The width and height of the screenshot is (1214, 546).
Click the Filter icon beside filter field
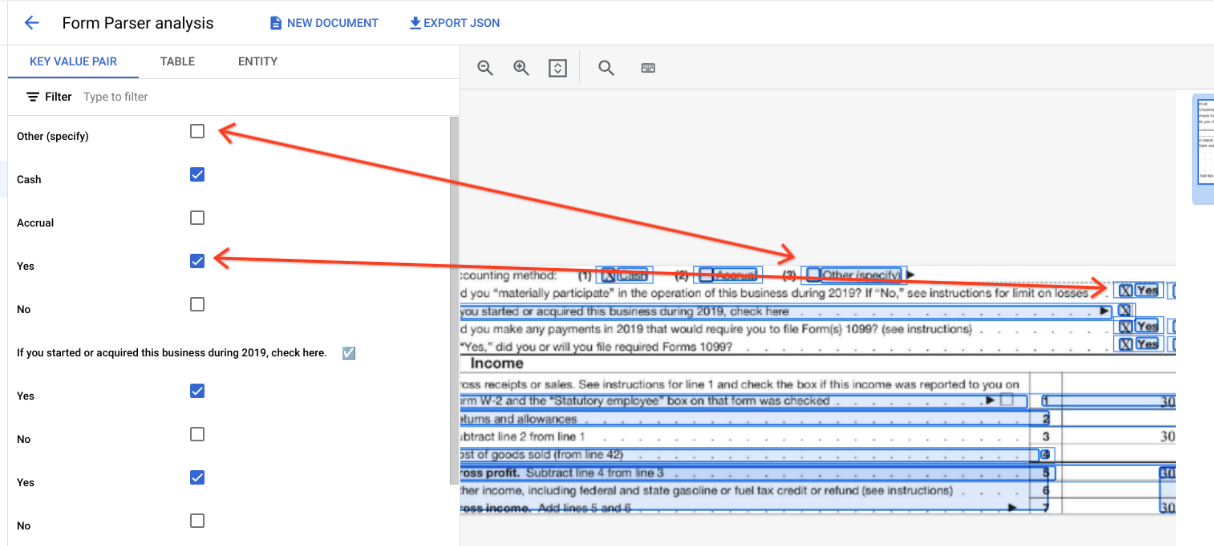[33, 97]
